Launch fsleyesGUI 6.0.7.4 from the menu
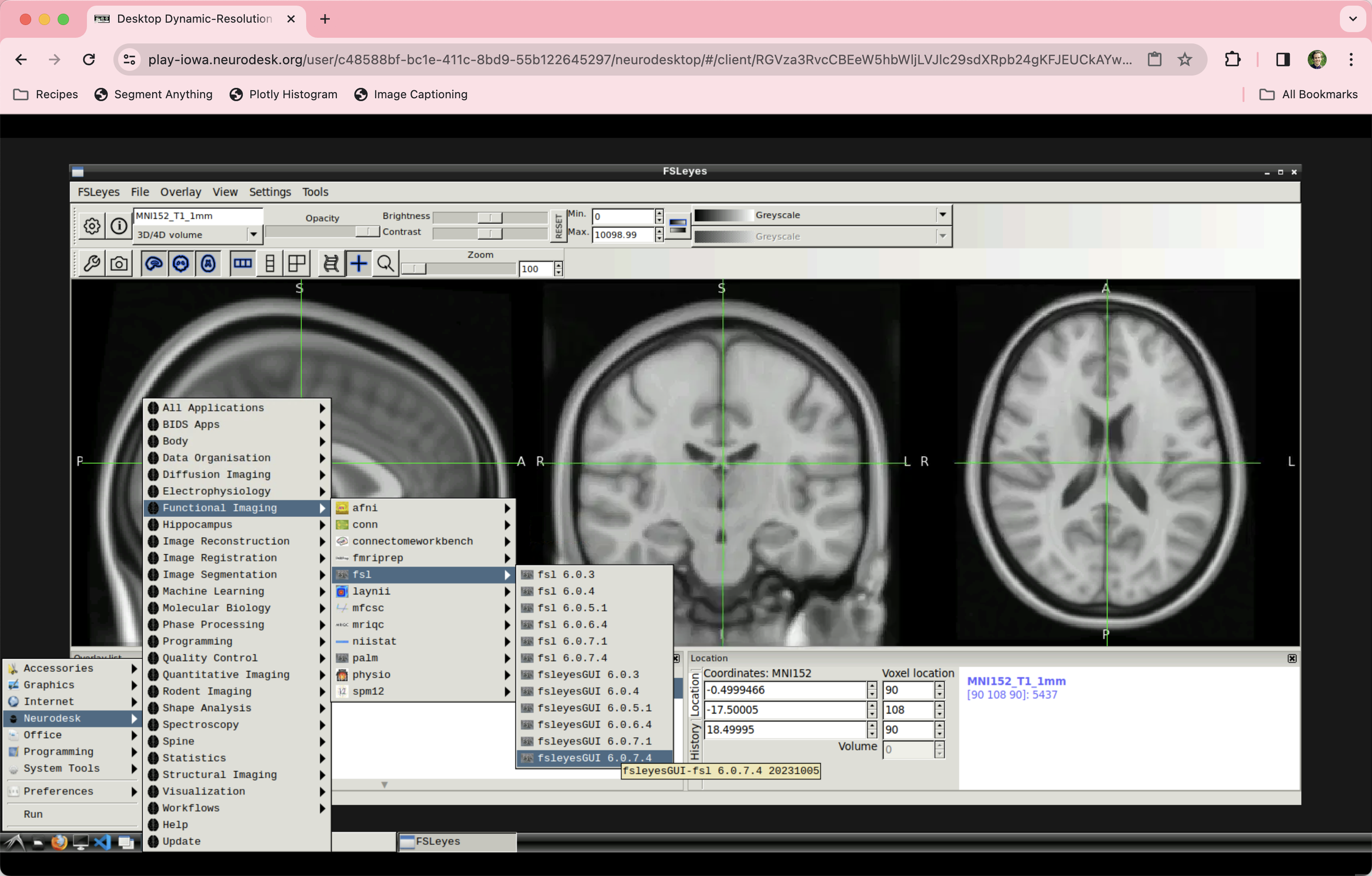Viewport: 1372px width, 876px height. point(597,758)
